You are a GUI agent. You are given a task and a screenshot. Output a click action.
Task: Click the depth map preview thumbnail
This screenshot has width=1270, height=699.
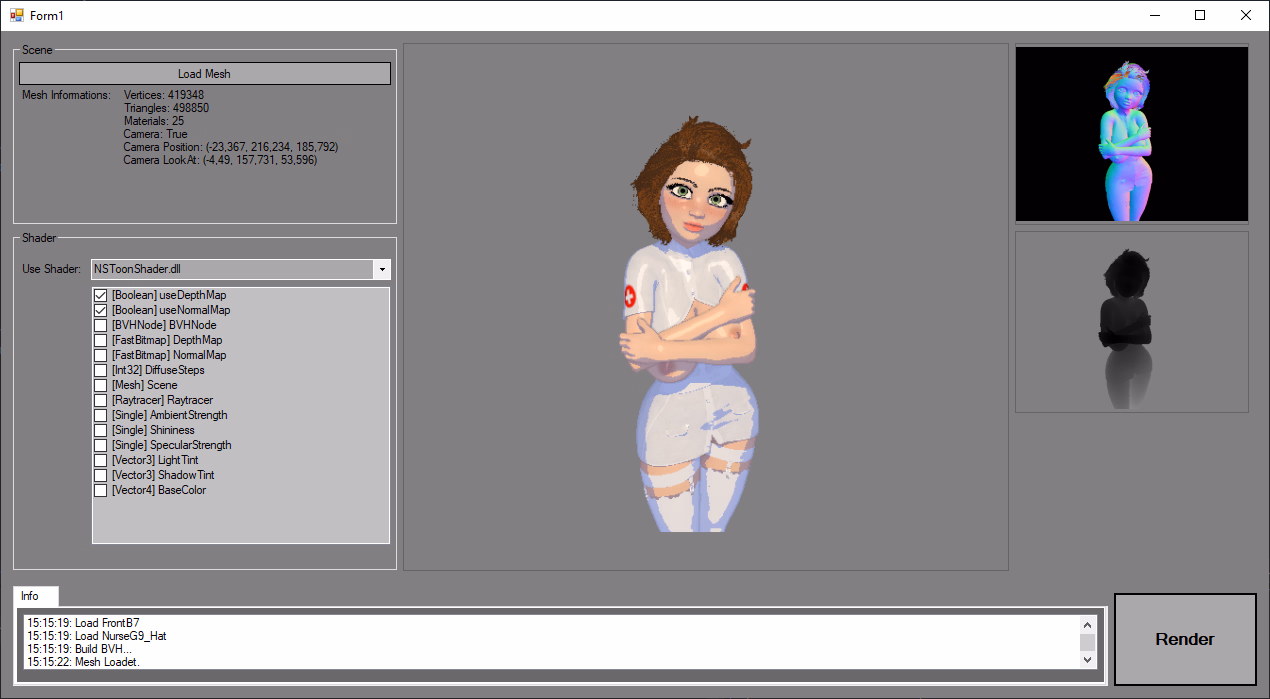(1132, 322)
